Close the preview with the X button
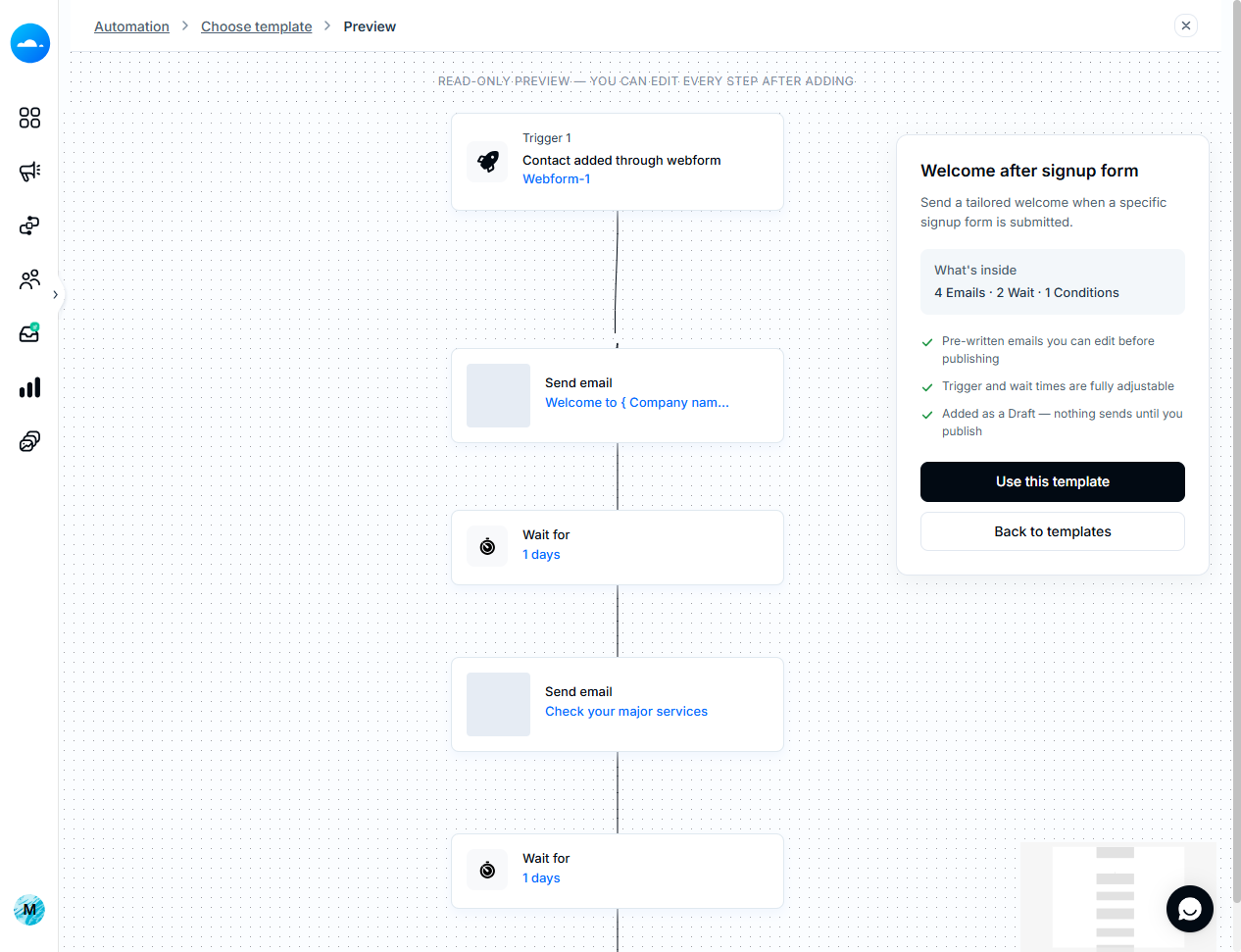The image size is (1241, 952). [x=1186, y=25]
